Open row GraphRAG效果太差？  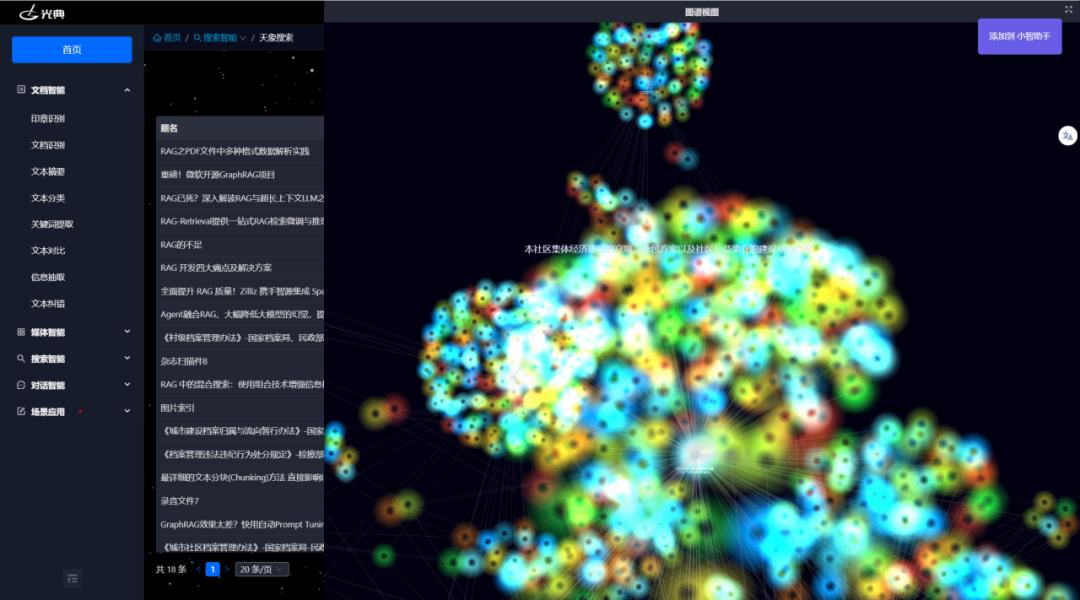(240, 524)
